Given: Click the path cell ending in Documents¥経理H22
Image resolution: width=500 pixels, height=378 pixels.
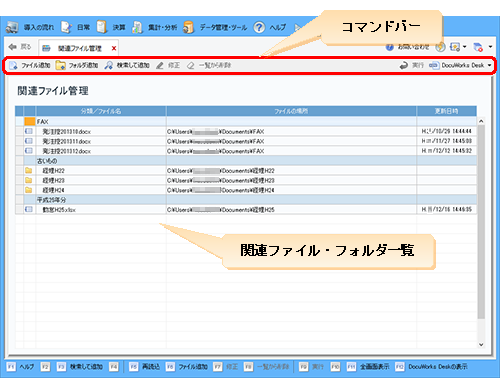Looking at the screenshot, I should [291, 171].
